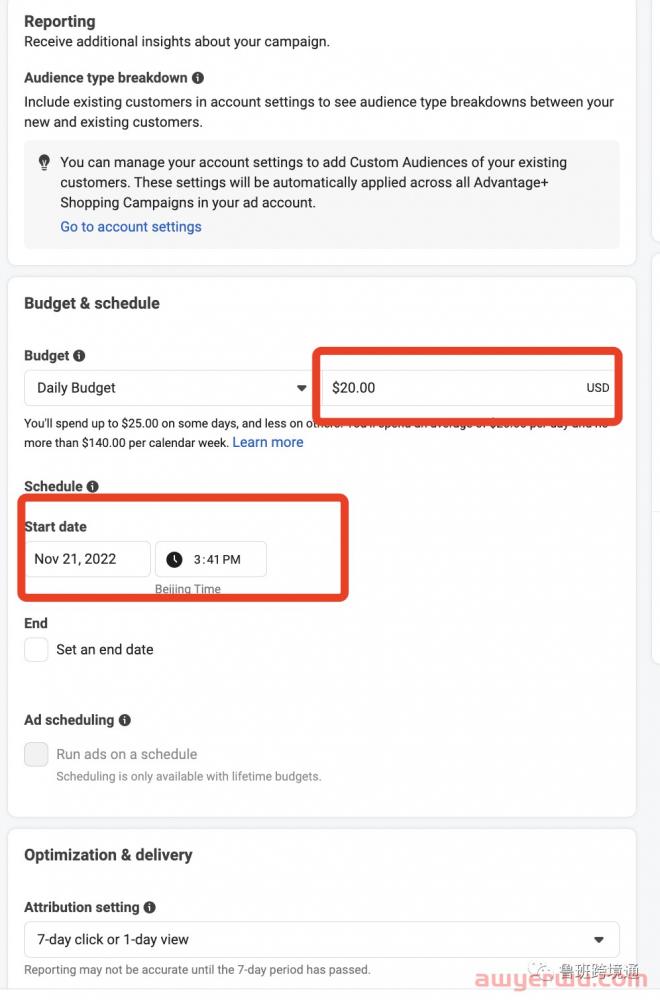Screen dimensions: 660x1000
Task: Click info icon beside Ad scheduling
Action: pyautogui.click(x=125, y=720)
